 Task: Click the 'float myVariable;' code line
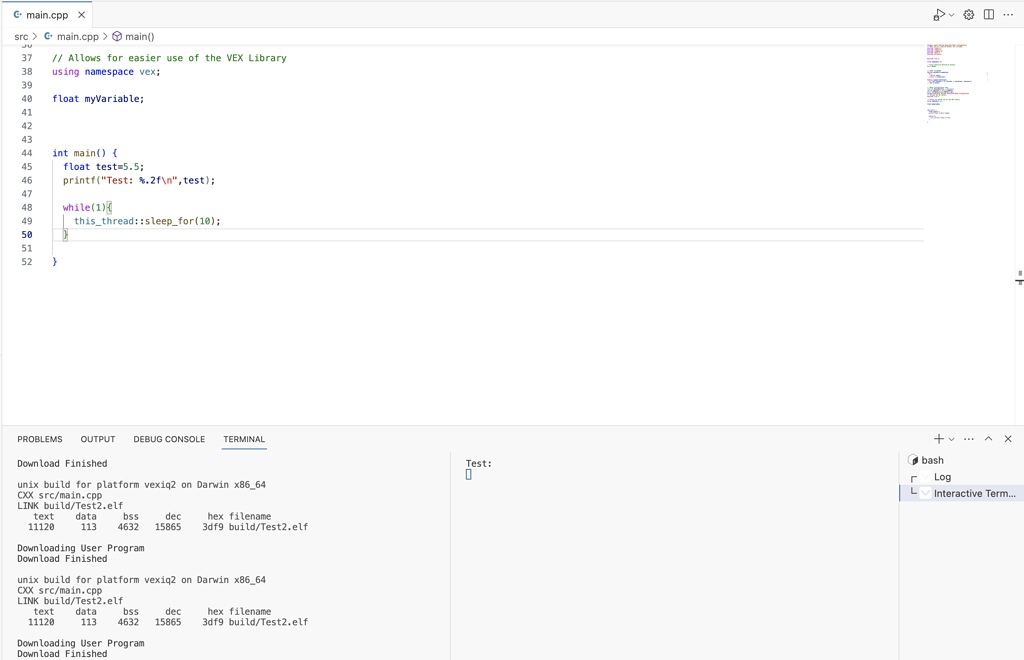coord(98,99)
